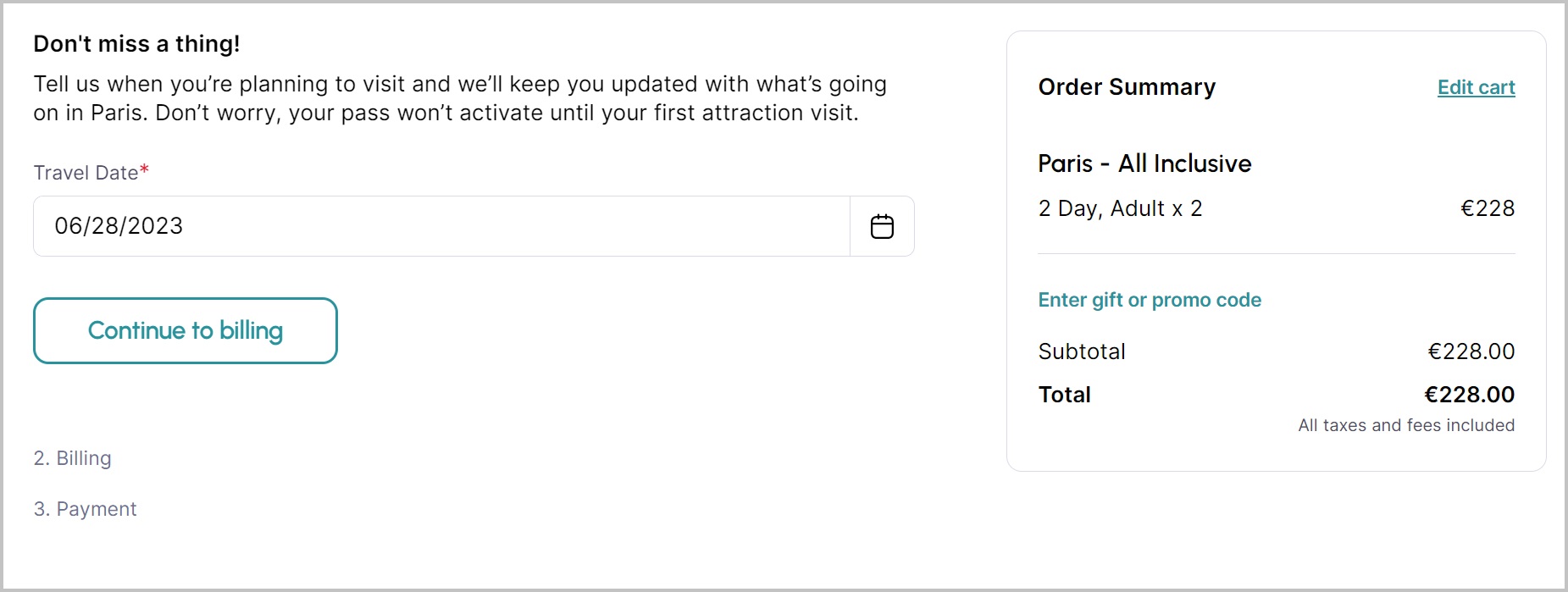1568x592 pixels.
Task: Click the bold Total amount €228.00
Action: tap(1469, 395)
